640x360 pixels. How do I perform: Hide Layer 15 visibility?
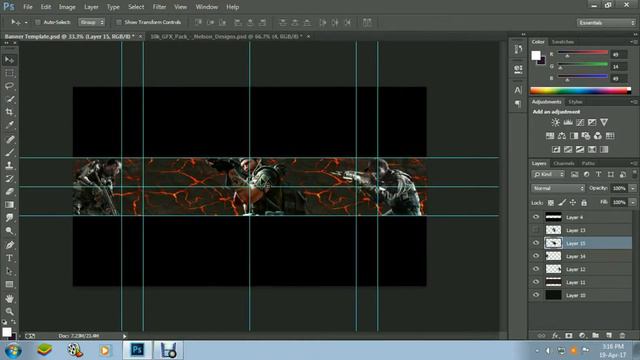pos(536,243)
